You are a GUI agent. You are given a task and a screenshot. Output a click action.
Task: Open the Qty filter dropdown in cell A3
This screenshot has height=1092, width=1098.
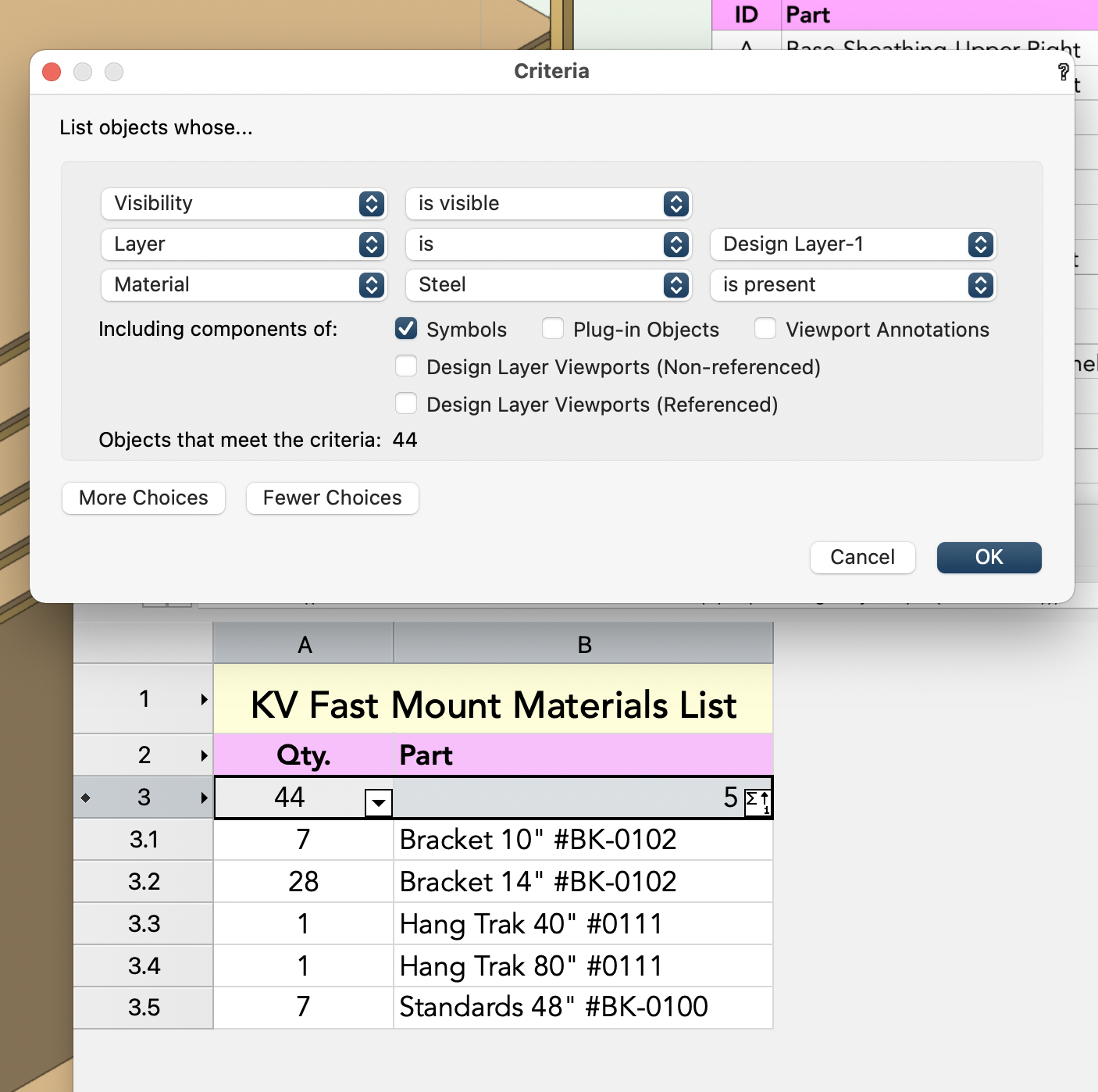tap(377, 803)
